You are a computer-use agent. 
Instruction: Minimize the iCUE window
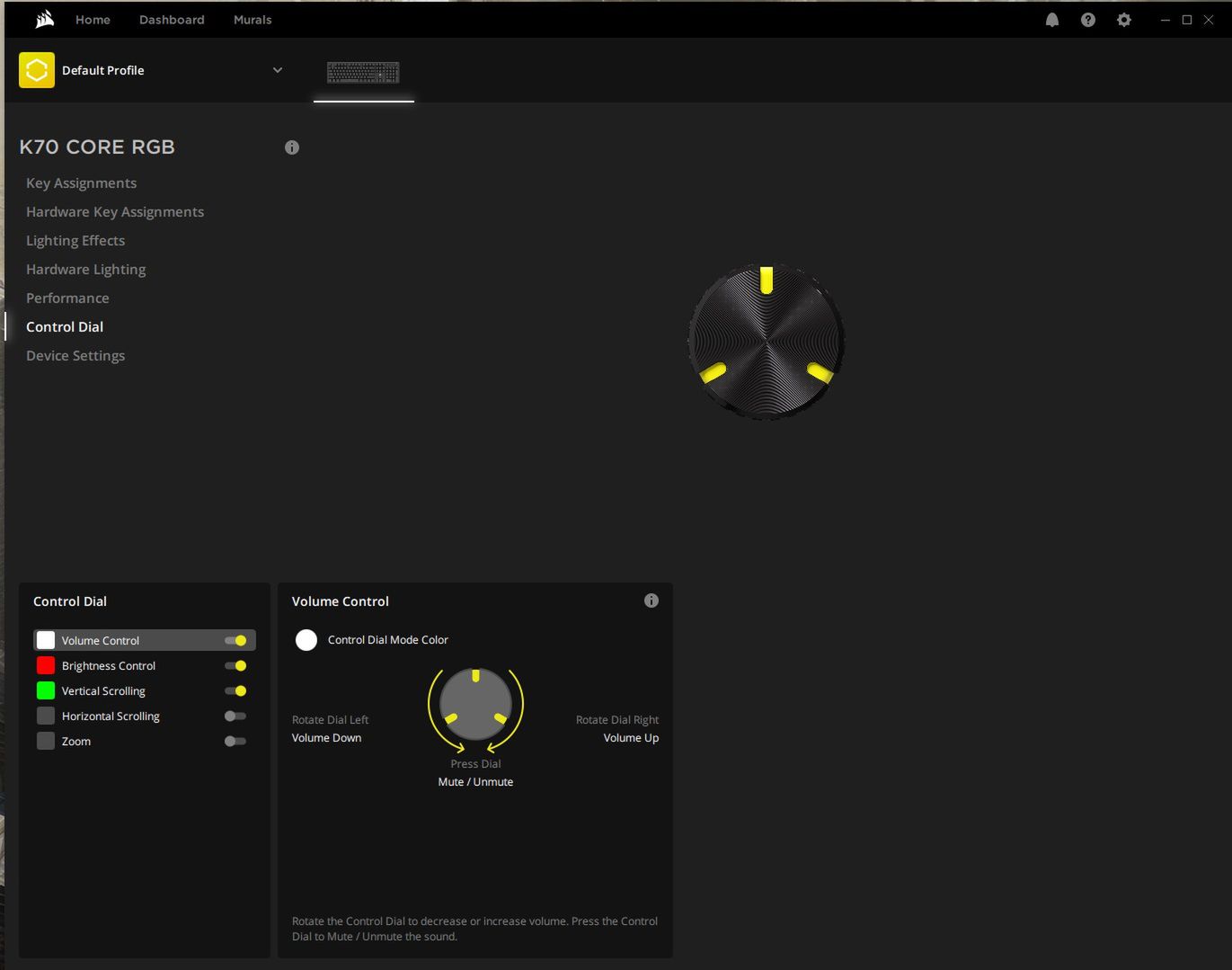click(1166, 20)
